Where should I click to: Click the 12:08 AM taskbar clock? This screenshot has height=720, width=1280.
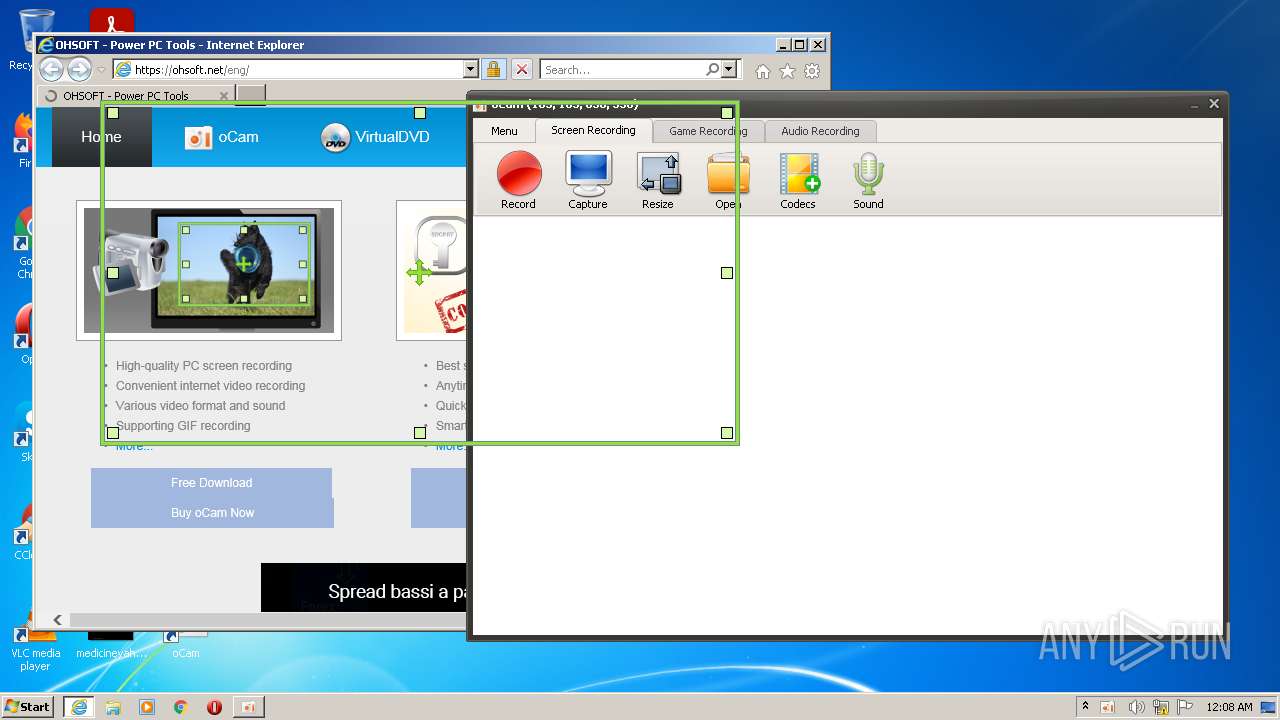(x=1229, y=707)
